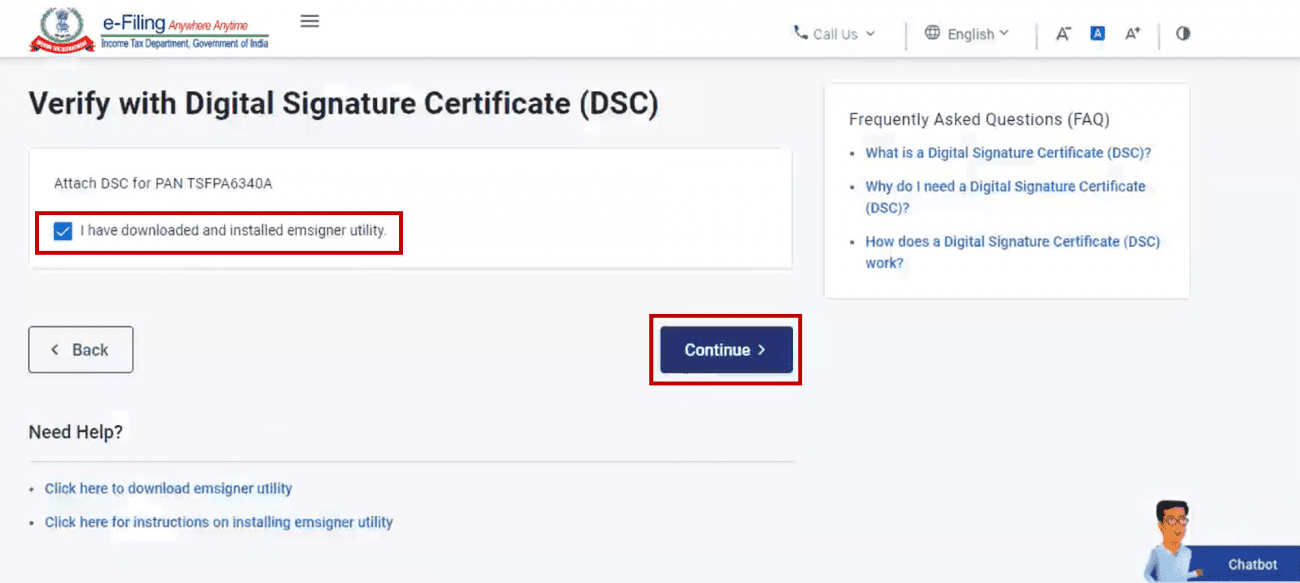Go back using the Back button
This screenshot has width=1300, height=583.
pyautogui.click(x=80, y=350)
